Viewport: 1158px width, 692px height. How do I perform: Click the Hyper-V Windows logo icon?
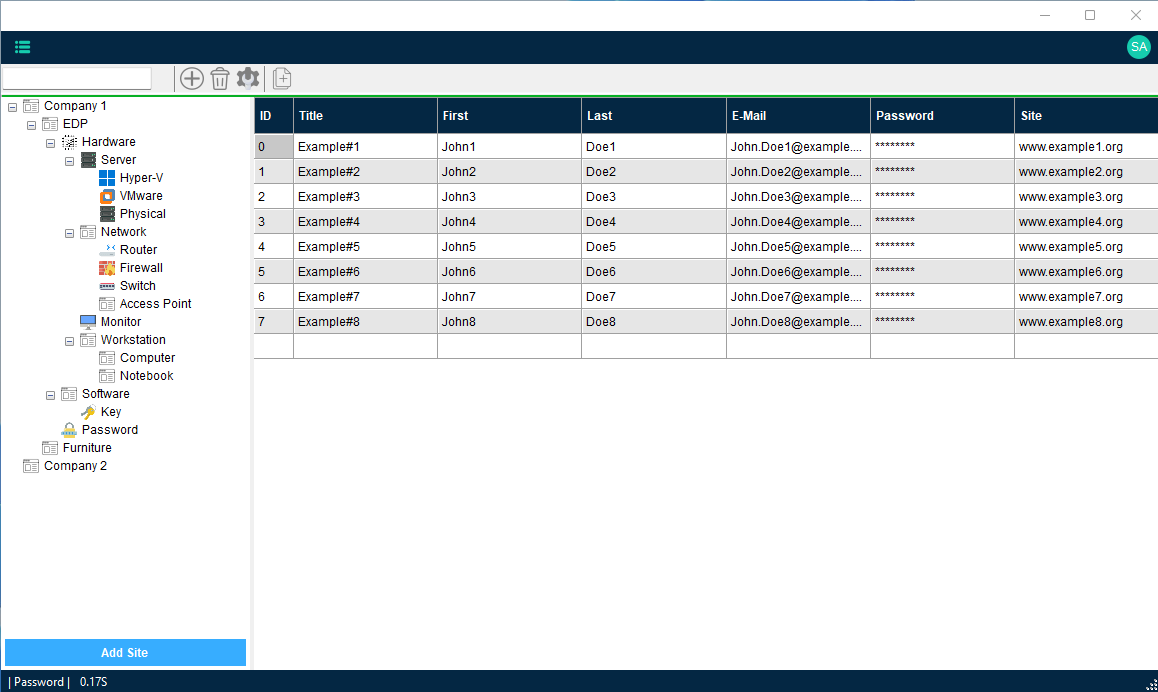pos(107,178)
